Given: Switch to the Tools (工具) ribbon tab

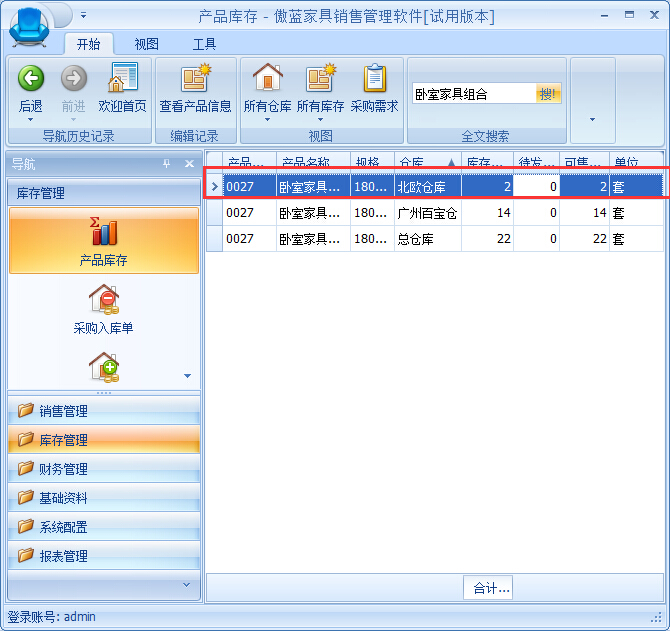Looking at the screenshot, I should tap(204, 44).
